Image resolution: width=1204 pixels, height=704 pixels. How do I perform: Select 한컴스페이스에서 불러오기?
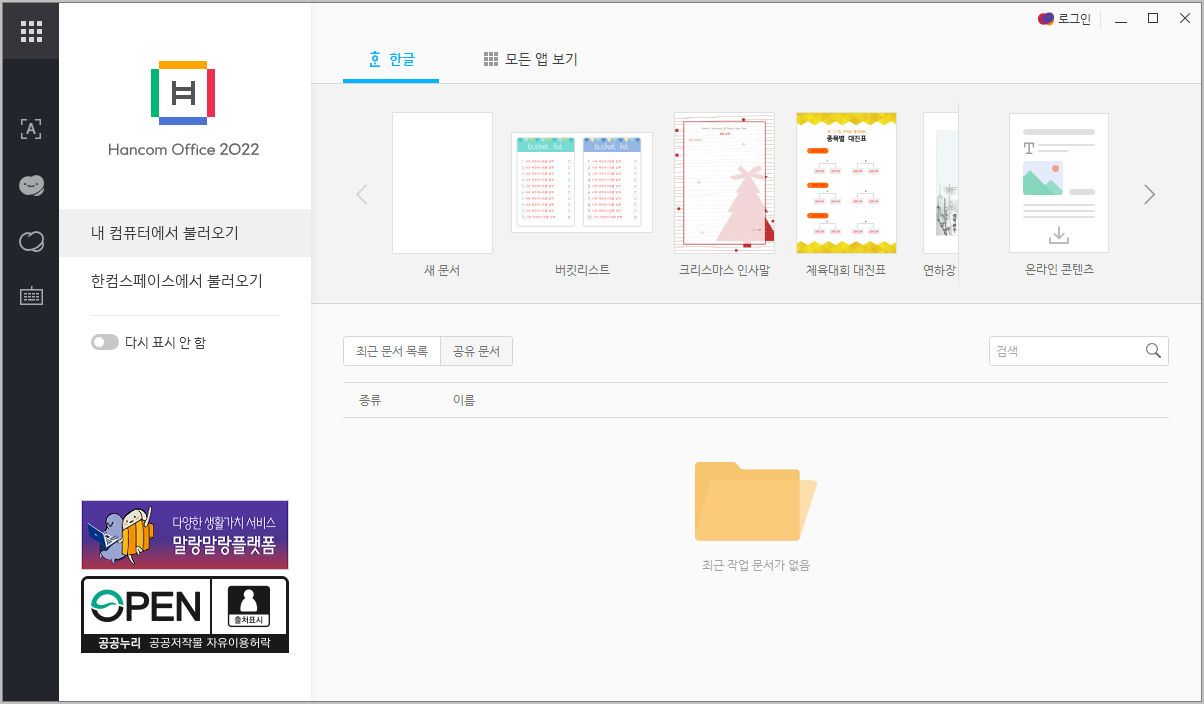[185, 281]
